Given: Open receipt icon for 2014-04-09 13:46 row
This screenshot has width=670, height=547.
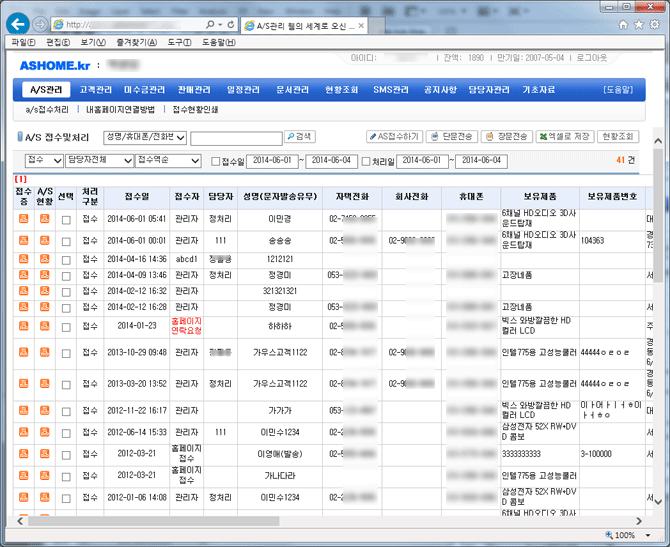Looking at the screenshot, I should click(24, 275).
